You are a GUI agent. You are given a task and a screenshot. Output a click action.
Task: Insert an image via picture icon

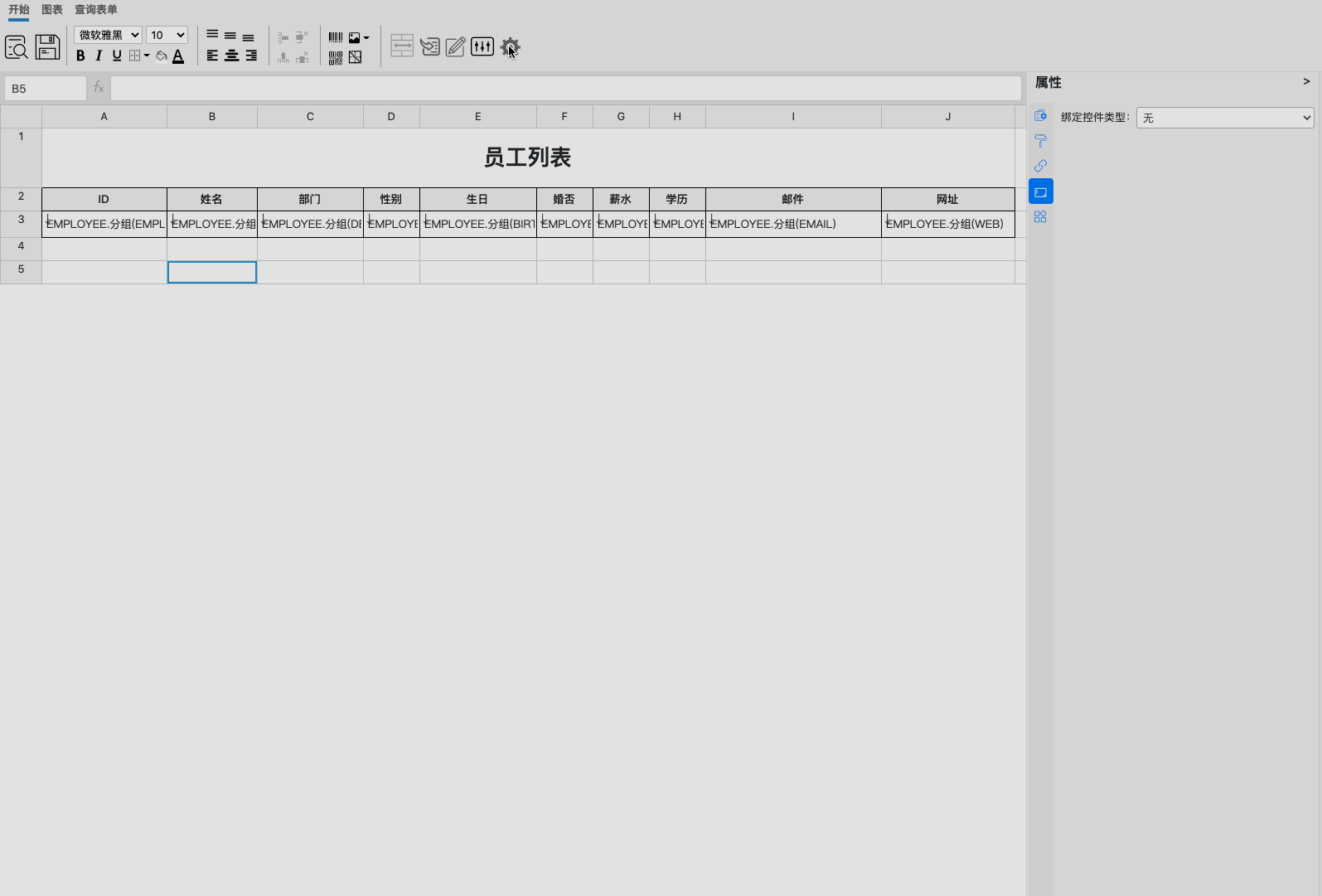click(355, 37)
